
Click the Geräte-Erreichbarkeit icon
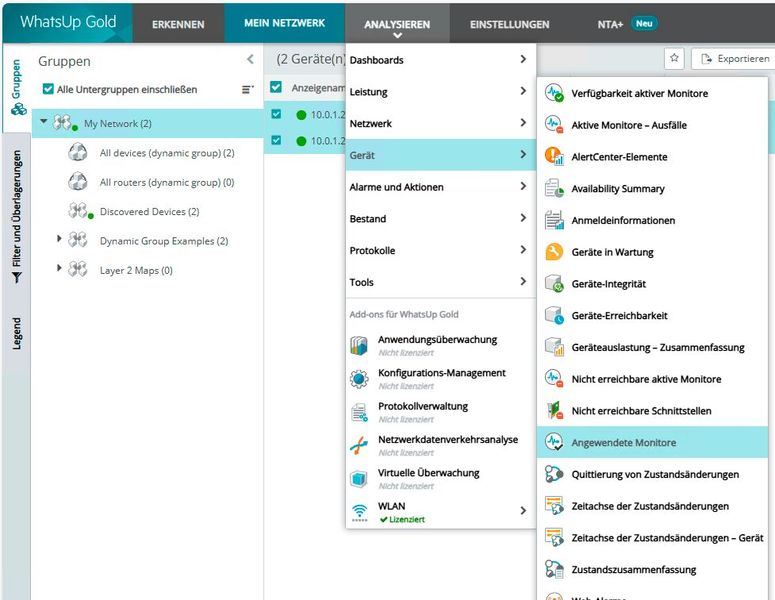(x=554, y=315)
